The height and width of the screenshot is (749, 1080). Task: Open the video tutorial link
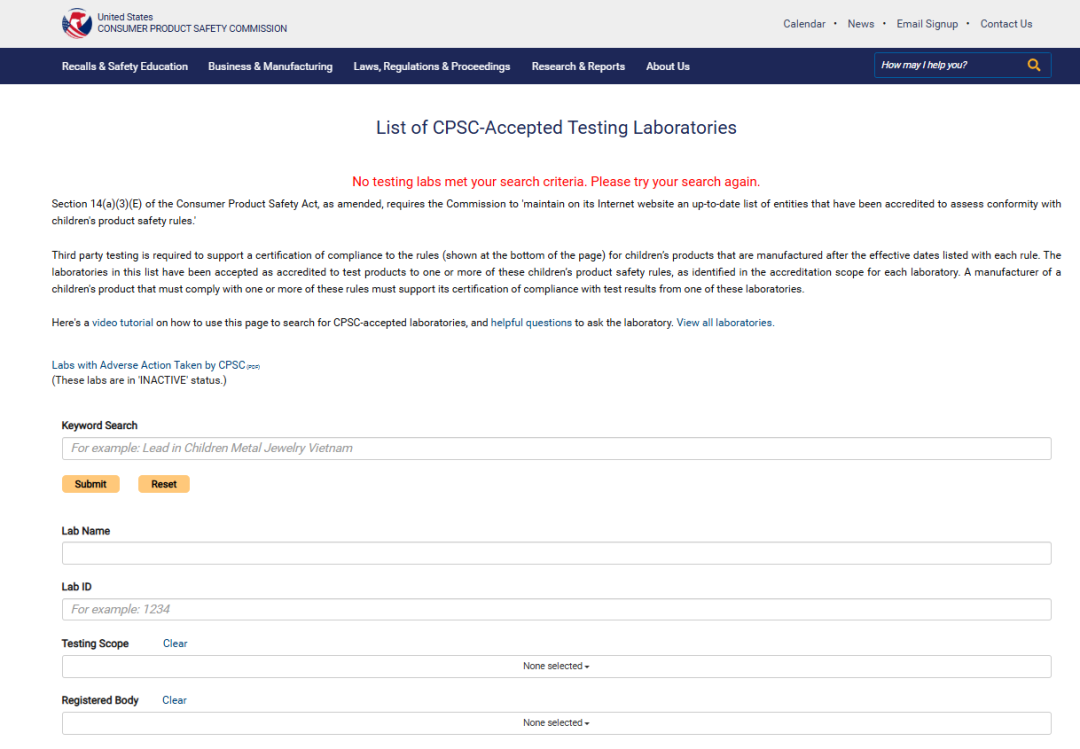123,322
